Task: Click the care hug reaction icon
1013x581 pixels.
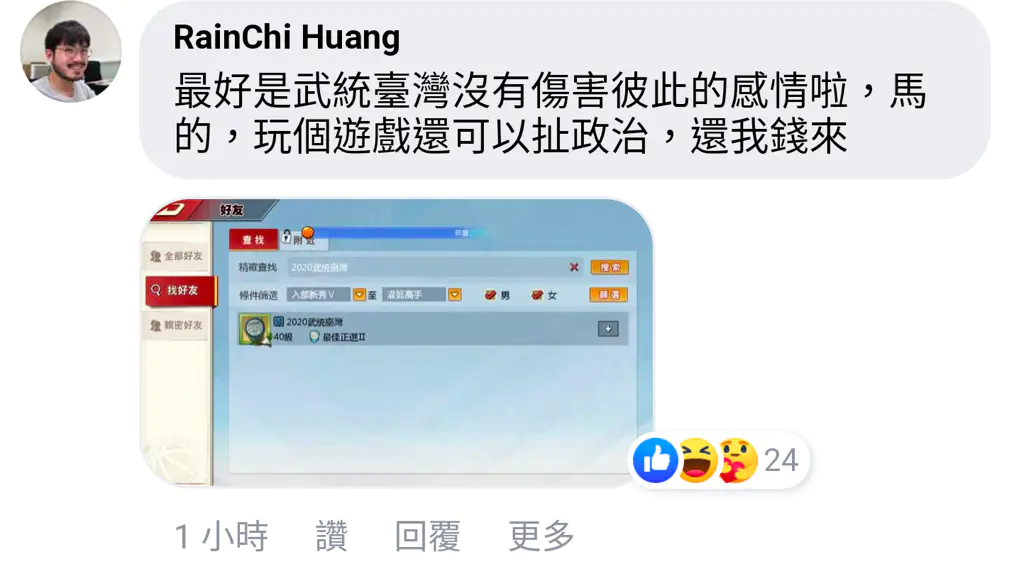Action: [737, 460]
